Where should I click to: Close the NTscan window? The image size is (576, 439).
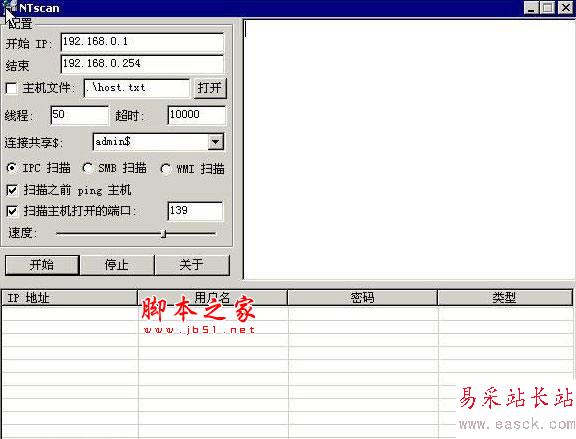coord(565,8)
